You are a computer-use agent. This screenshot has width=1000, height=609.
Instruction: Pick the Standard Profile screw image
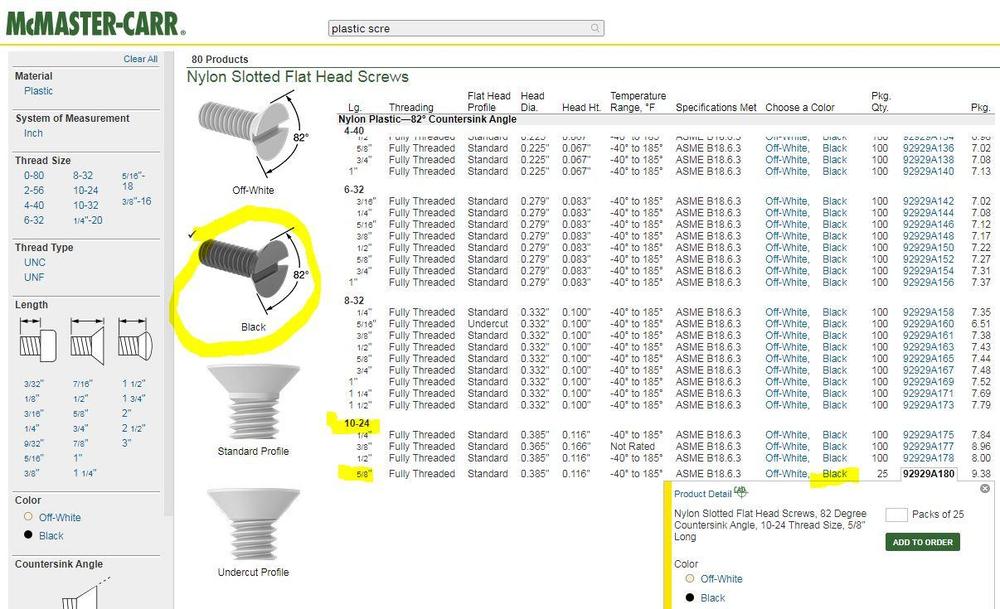253,402
